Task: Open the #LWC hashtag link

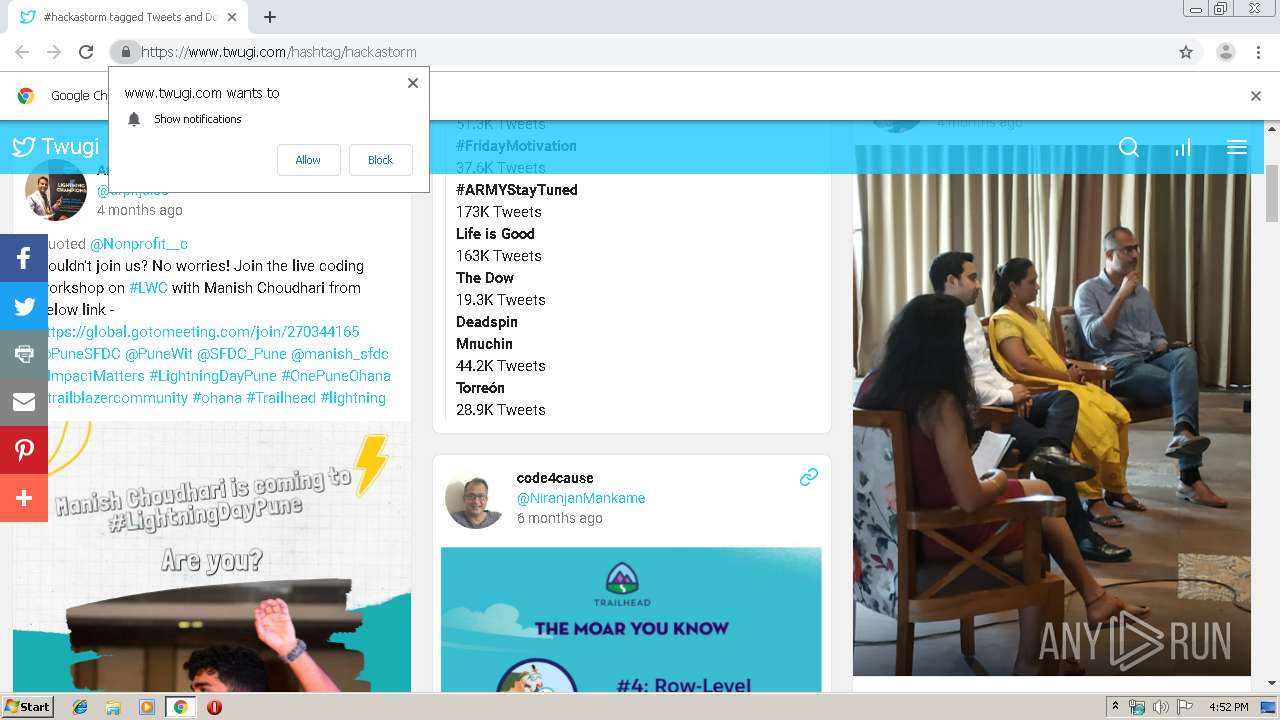Action: [148, 288]
